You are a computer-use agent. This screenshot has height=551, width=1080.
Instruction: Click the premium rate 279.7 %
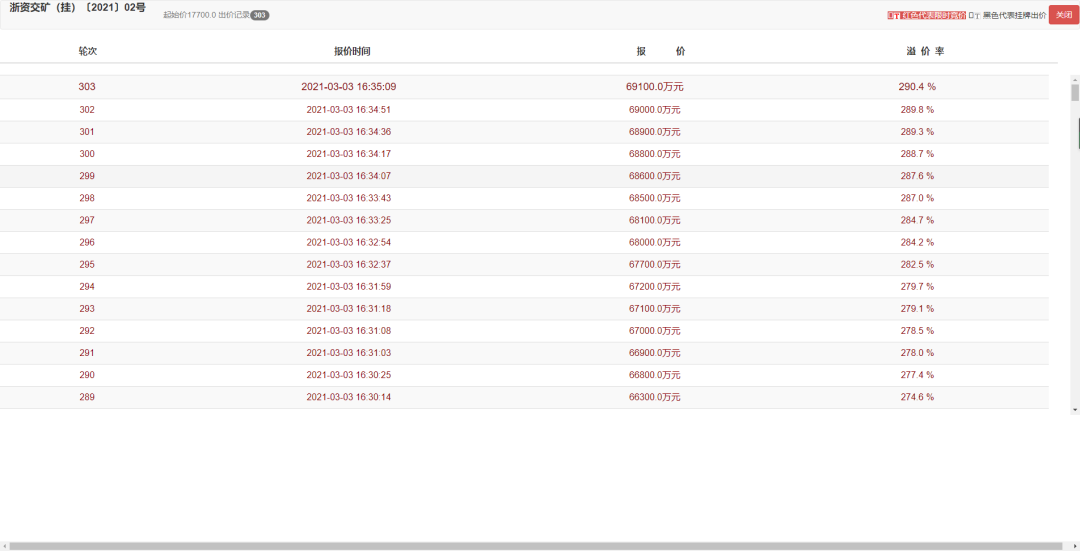(917, 286)
